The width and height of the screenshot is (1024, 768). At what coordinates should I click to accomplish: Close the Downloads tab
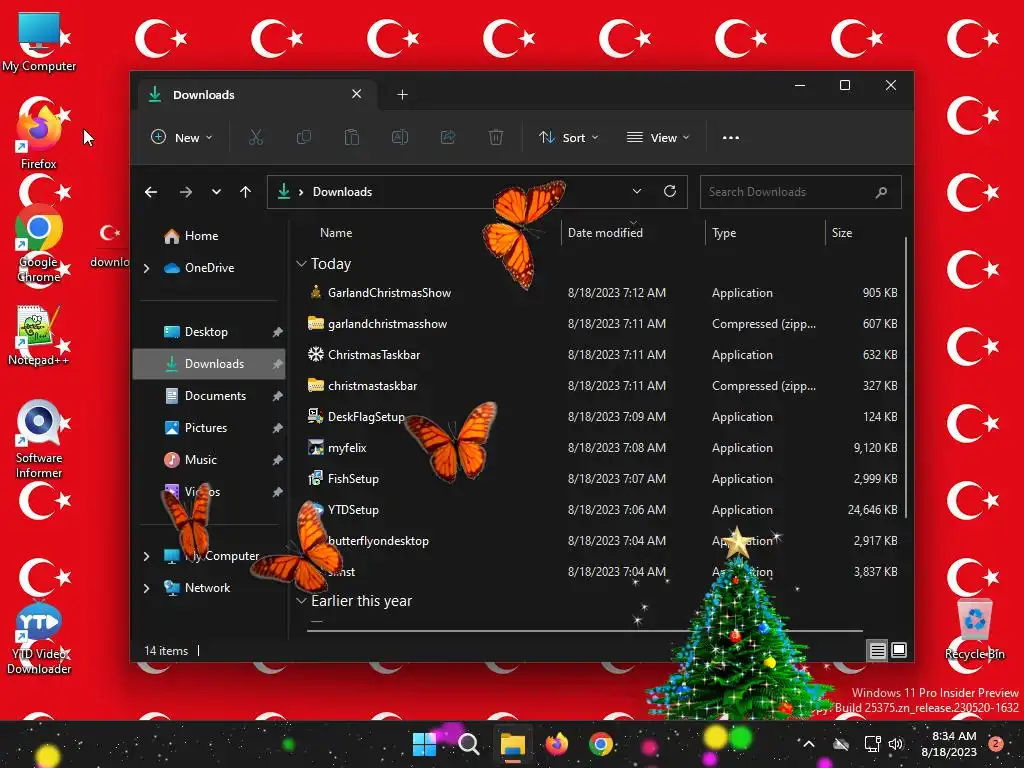pos(357,94)
